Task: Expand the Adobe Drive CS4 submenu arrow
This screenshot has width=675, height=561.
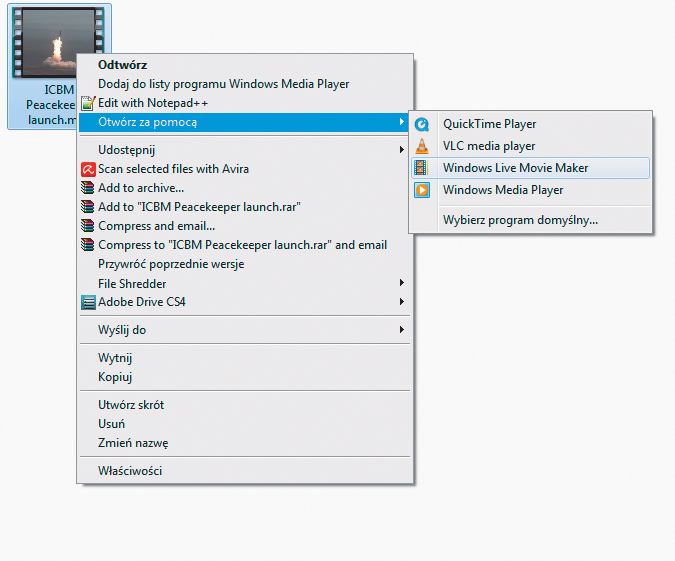Action: [401, 302]
